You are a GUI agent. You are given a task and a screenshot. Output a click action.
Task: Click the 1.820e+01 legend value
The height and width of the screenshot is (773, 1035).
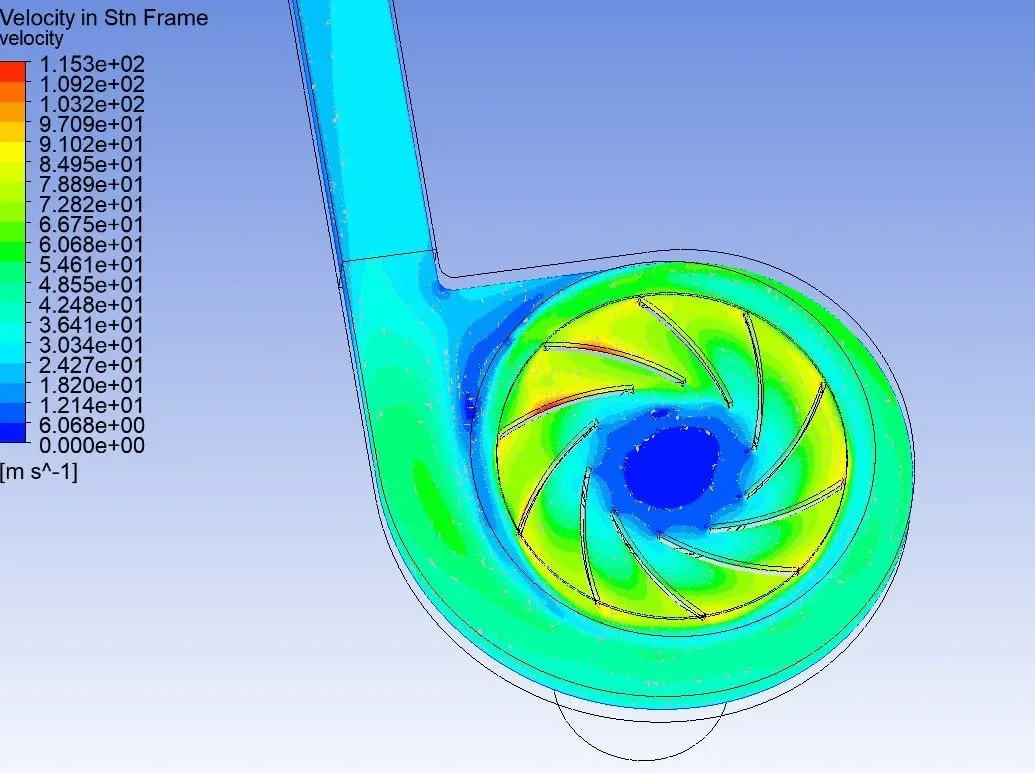coord(91,385)
